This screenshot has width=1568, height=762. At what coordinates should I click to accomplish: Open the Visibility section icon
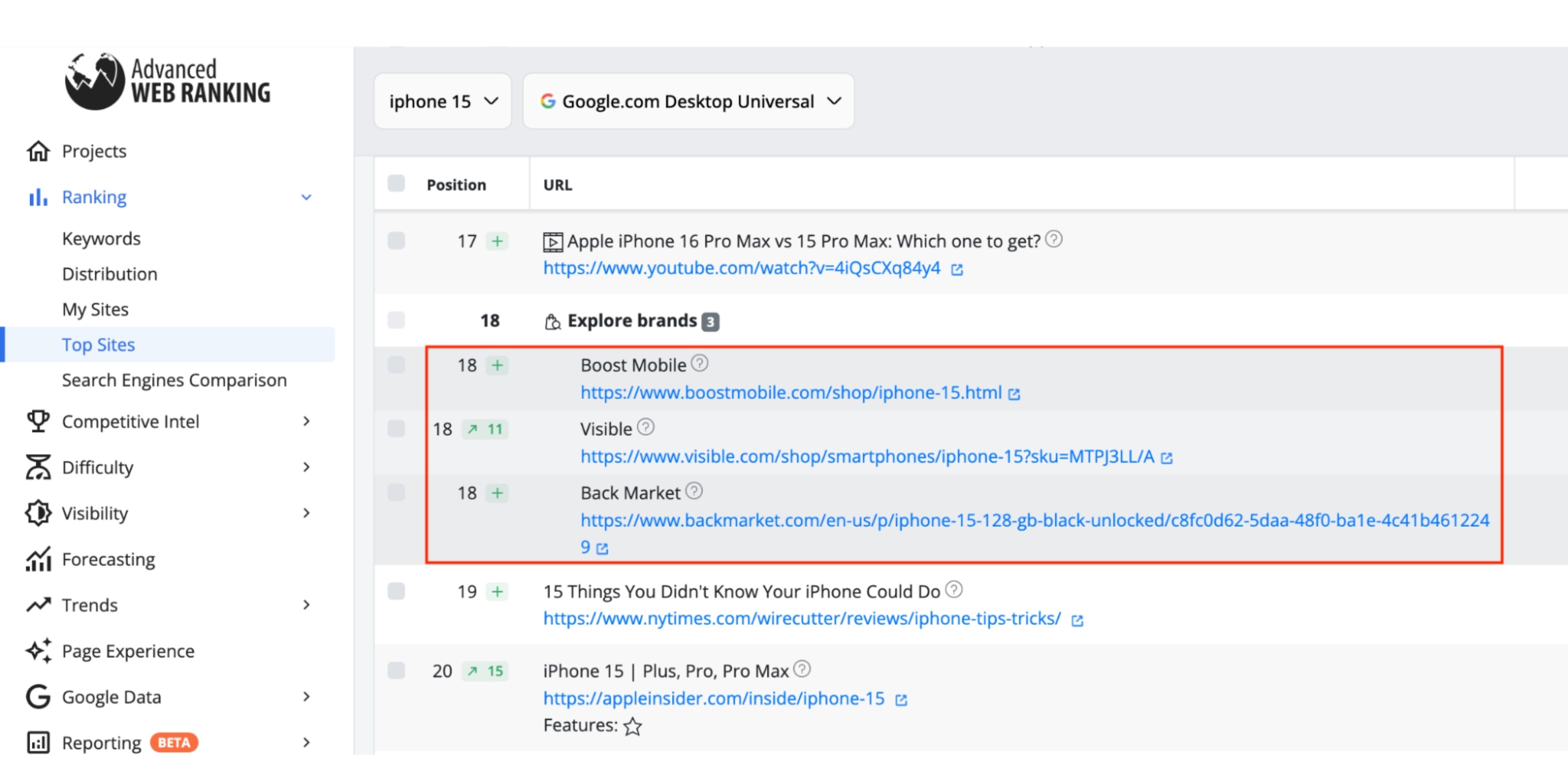point(38,513)
